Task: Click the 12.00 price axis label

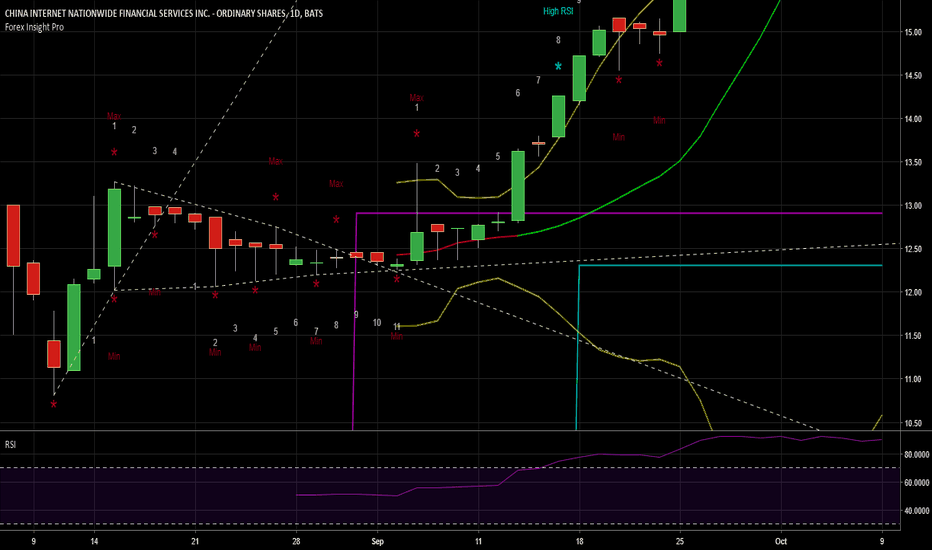Action: [x=913, y=293]
